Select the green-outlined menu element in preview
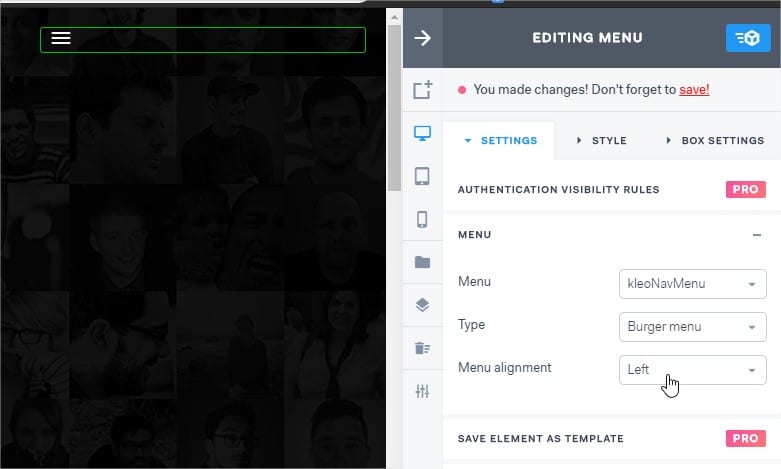The height and width of the screenshot is (469, 781). pyautogui.click(x=203, y=40)
